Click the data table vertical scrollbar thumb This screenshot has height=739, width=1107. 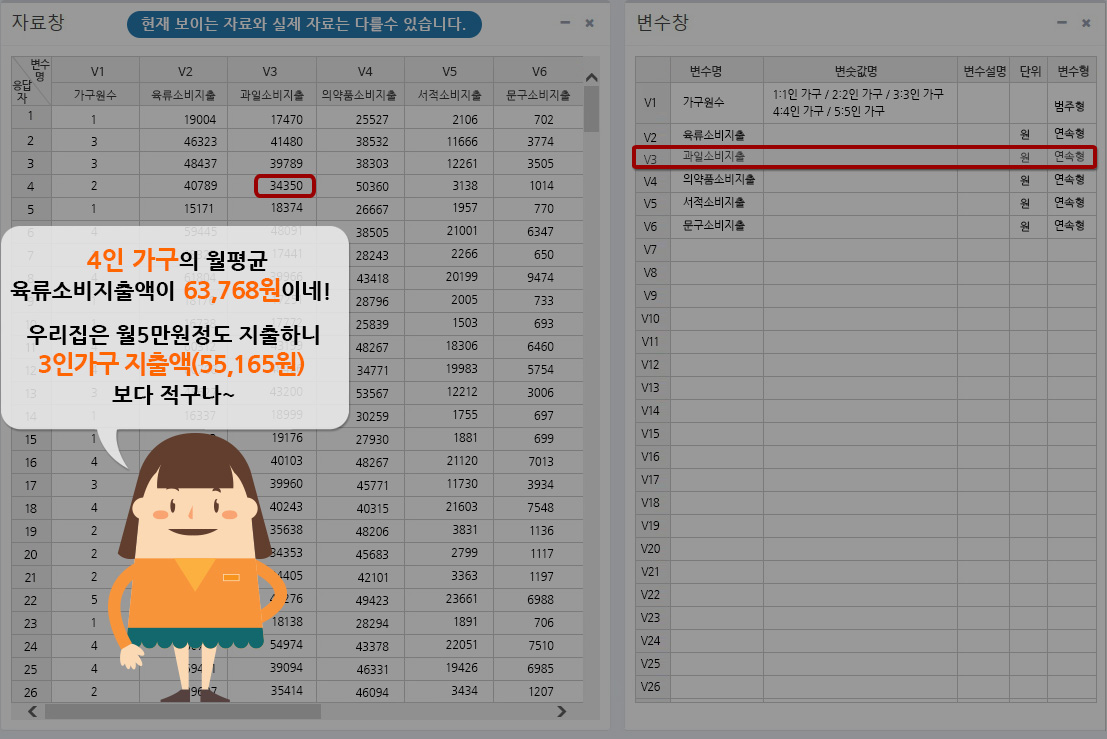(592, 109)
